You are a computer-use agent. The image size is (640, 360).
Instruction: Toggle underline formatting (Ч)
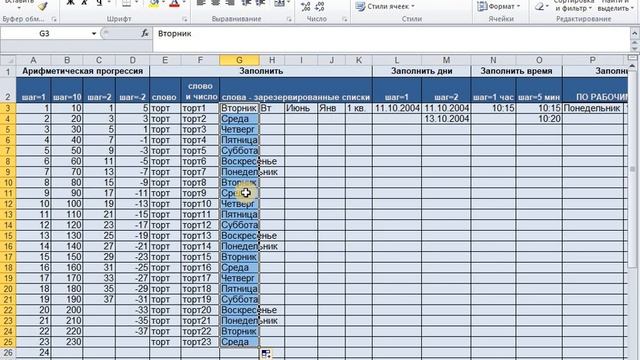tap(99, 3)
